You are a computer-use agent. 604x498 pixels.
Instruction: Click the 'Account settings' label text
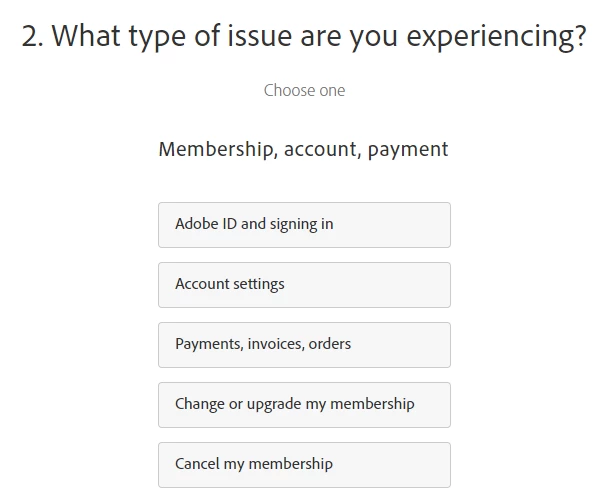click(230, 284)
